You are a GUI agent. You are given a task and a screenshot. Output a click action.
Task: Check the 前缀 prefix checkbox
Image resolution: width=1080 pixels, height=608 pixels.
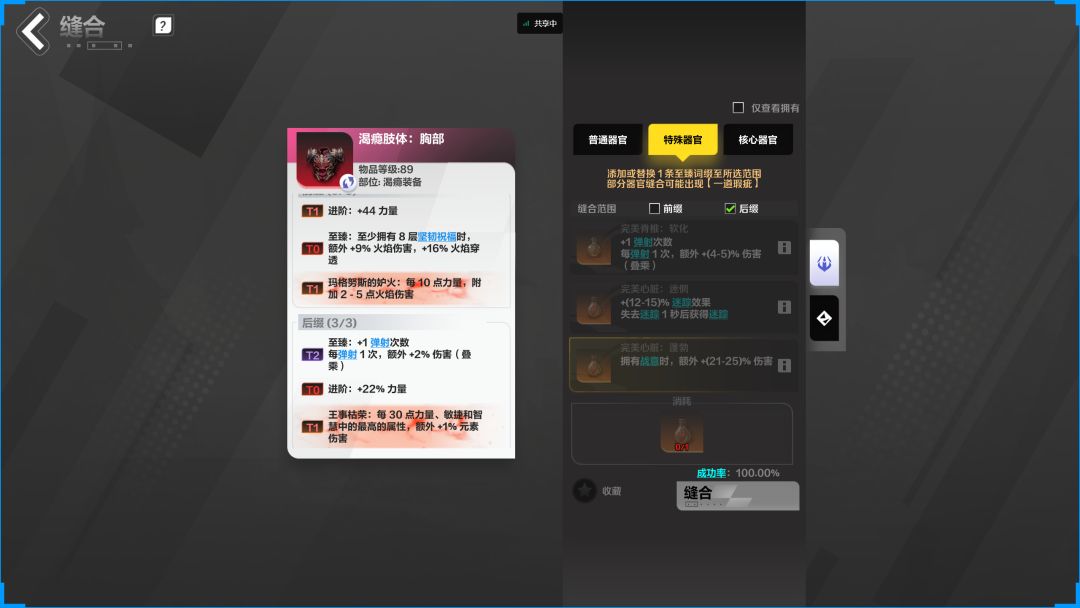654,208
